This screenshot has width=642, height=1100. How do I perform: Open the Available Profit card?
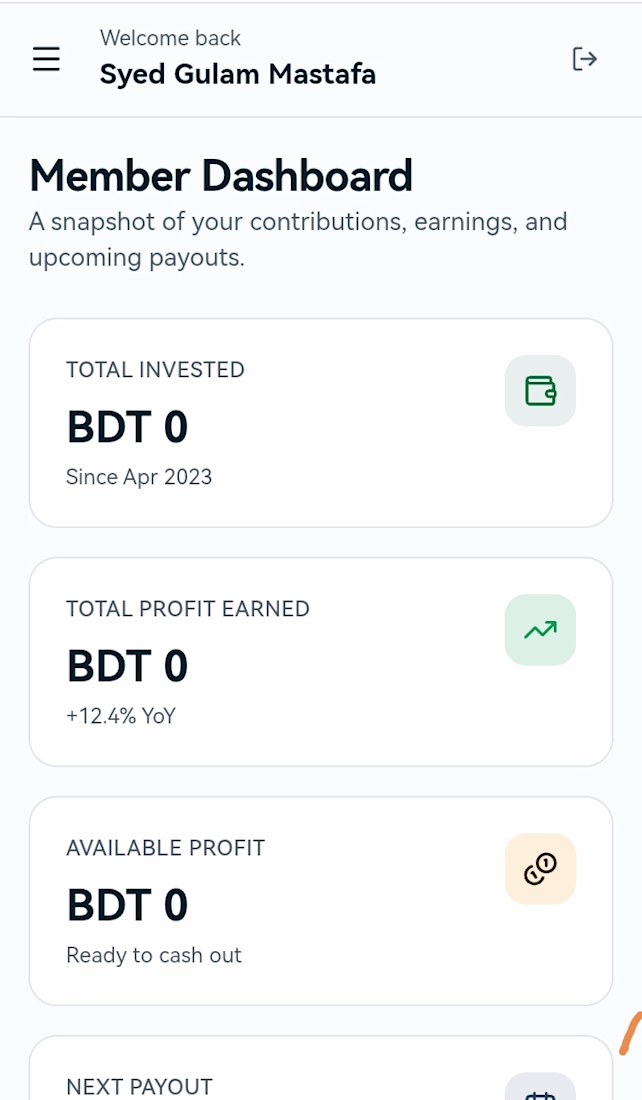(x=321, y=901)
